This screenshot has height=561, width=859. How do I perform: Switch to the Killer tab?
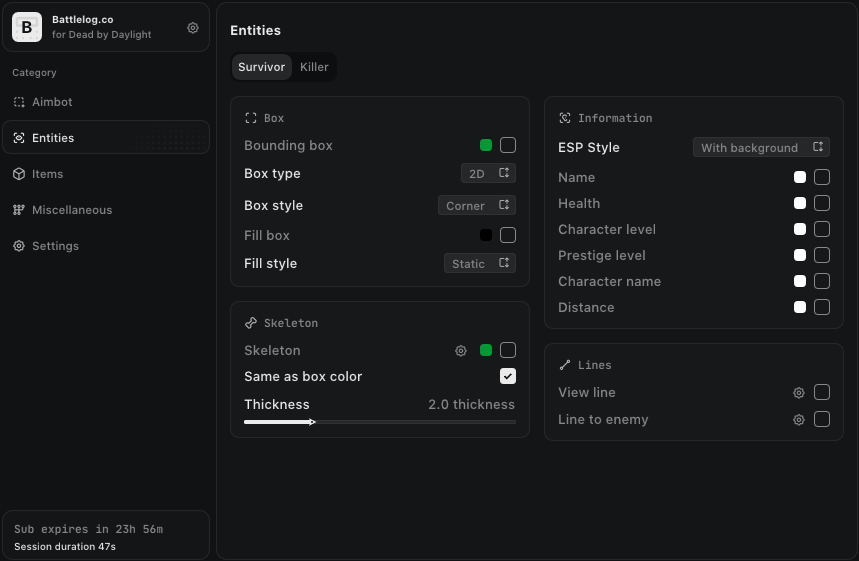pyautogui.click(x=314, y=67)
